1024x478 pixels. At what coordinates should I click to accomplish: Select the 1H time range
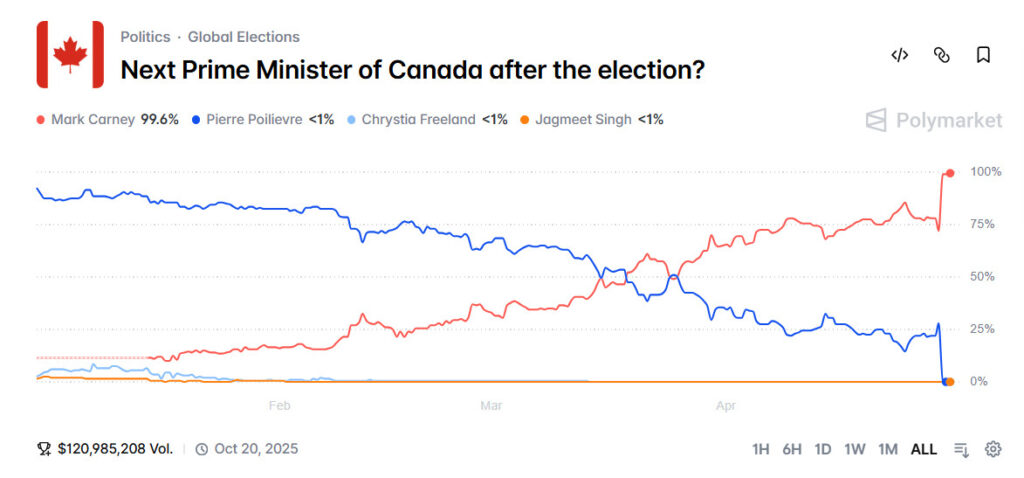(x=761, y=449)
